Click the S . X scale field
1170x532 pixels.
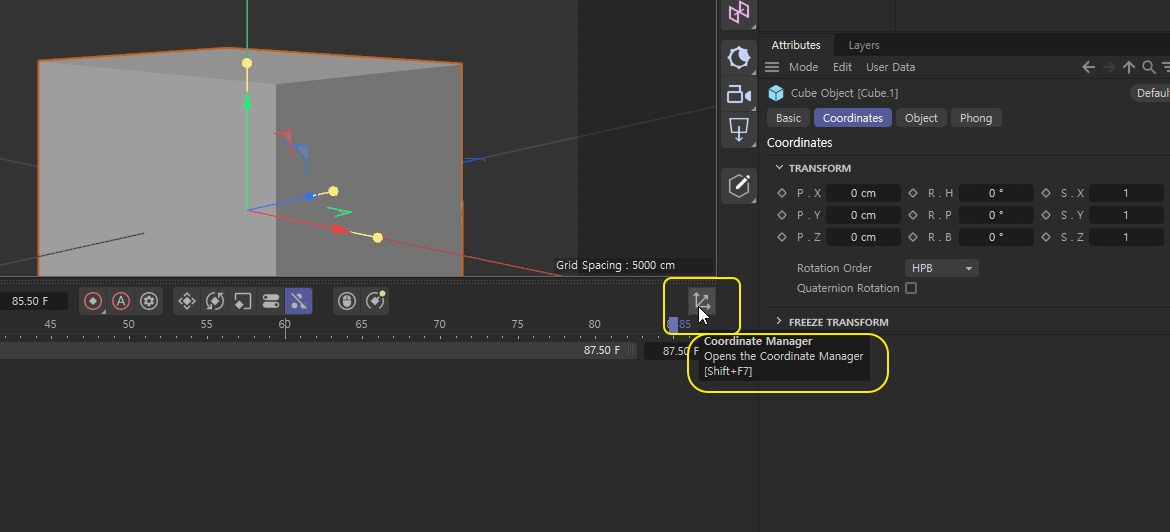coord(1126,193)
